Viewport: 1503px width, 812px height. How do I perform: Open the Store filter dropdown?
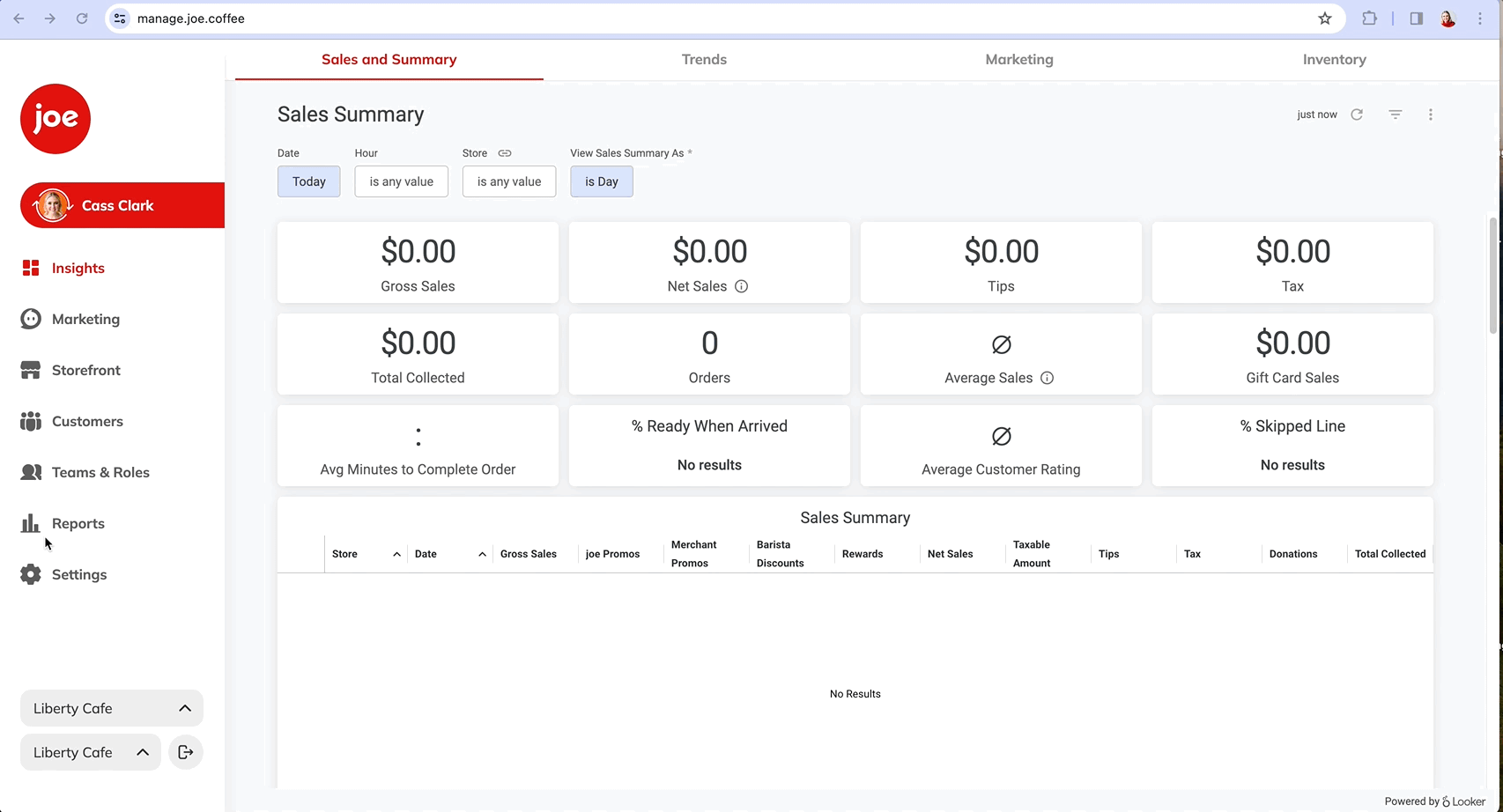tap(509, 181)
